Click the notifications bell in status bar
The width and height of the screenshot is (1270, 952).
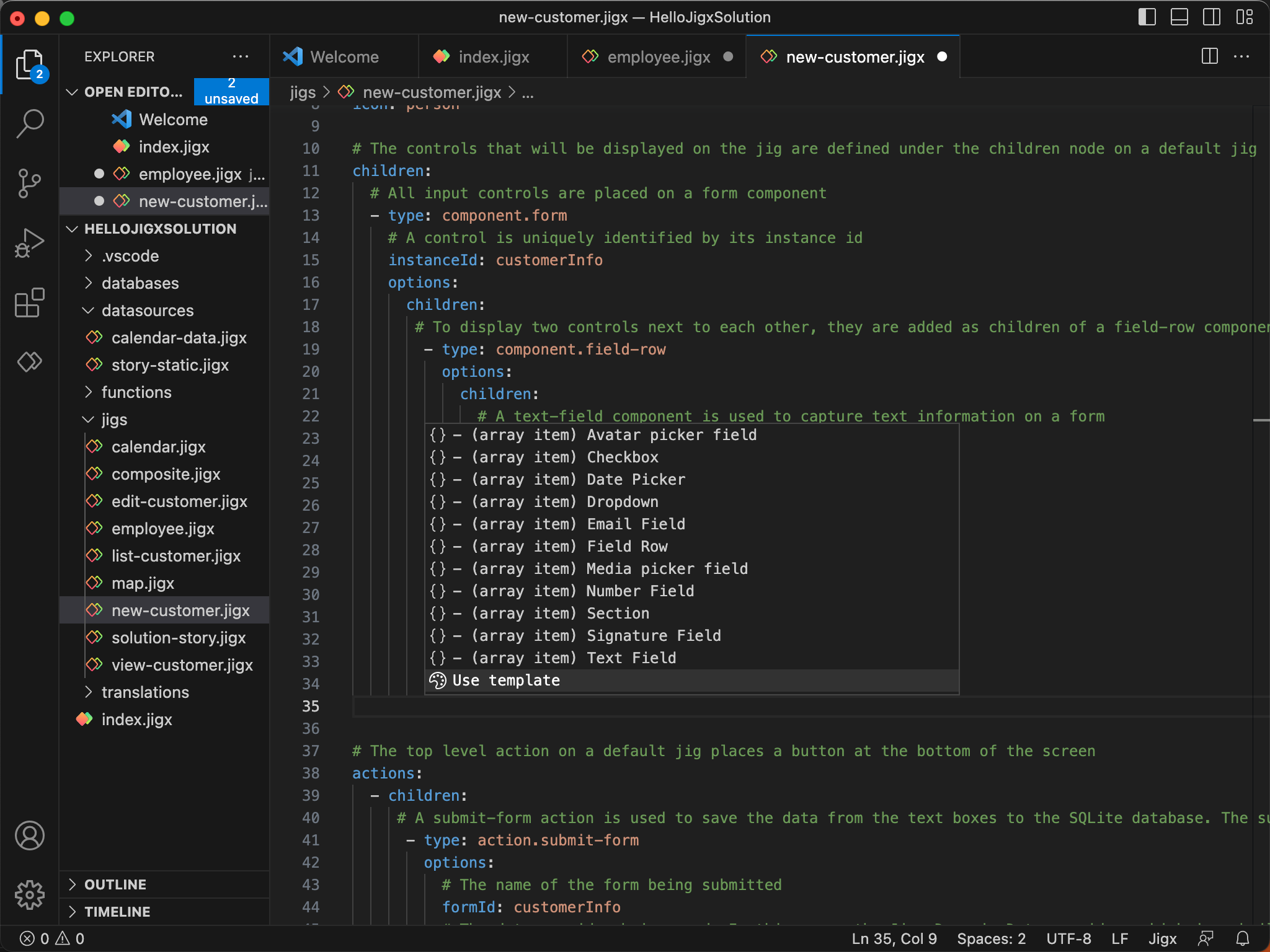click(1243, 938)
